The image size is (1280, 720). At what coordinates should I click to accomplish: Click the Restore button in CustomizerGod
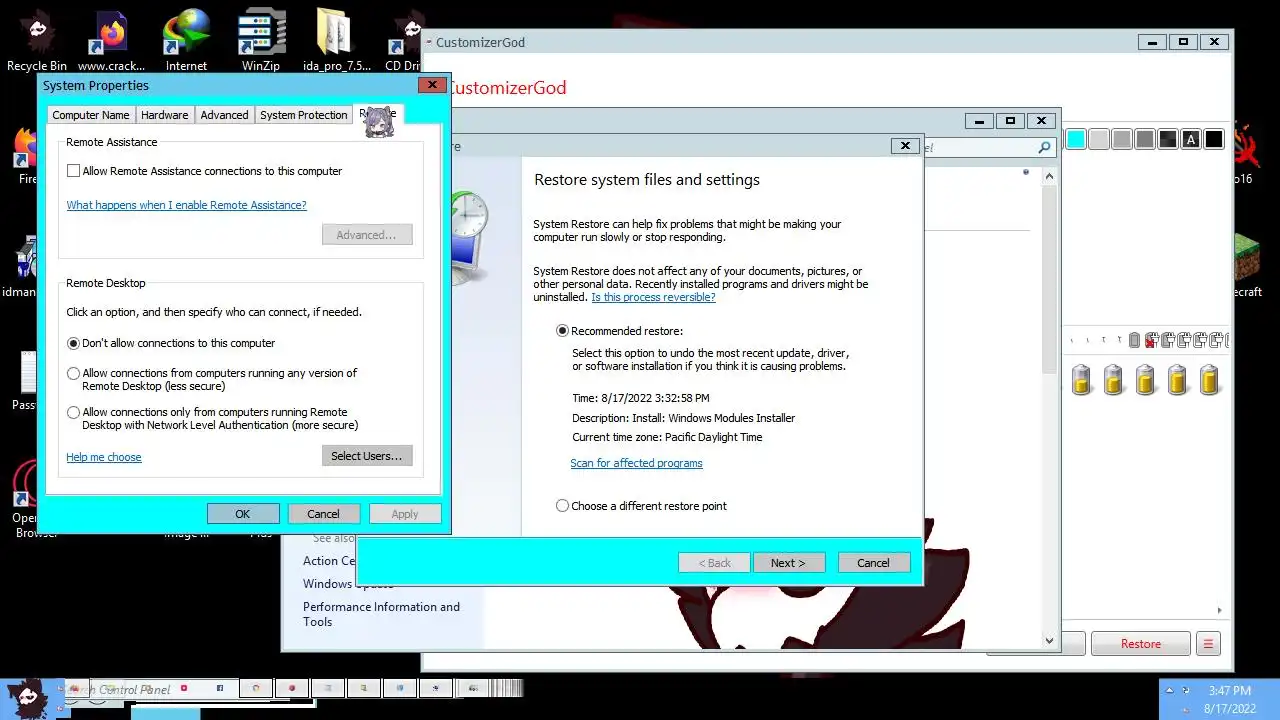(1141, 644)
